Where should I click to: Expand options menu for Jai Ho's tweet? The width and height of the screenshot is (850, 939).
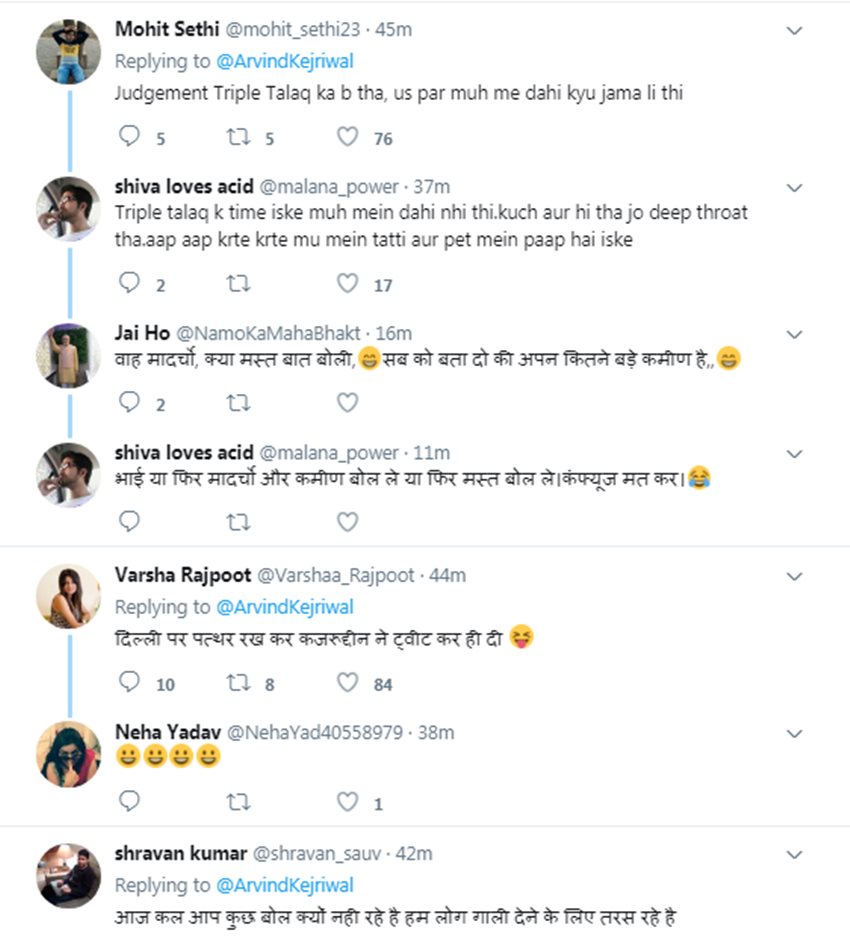pyautogui.click(x=795, y=334)
